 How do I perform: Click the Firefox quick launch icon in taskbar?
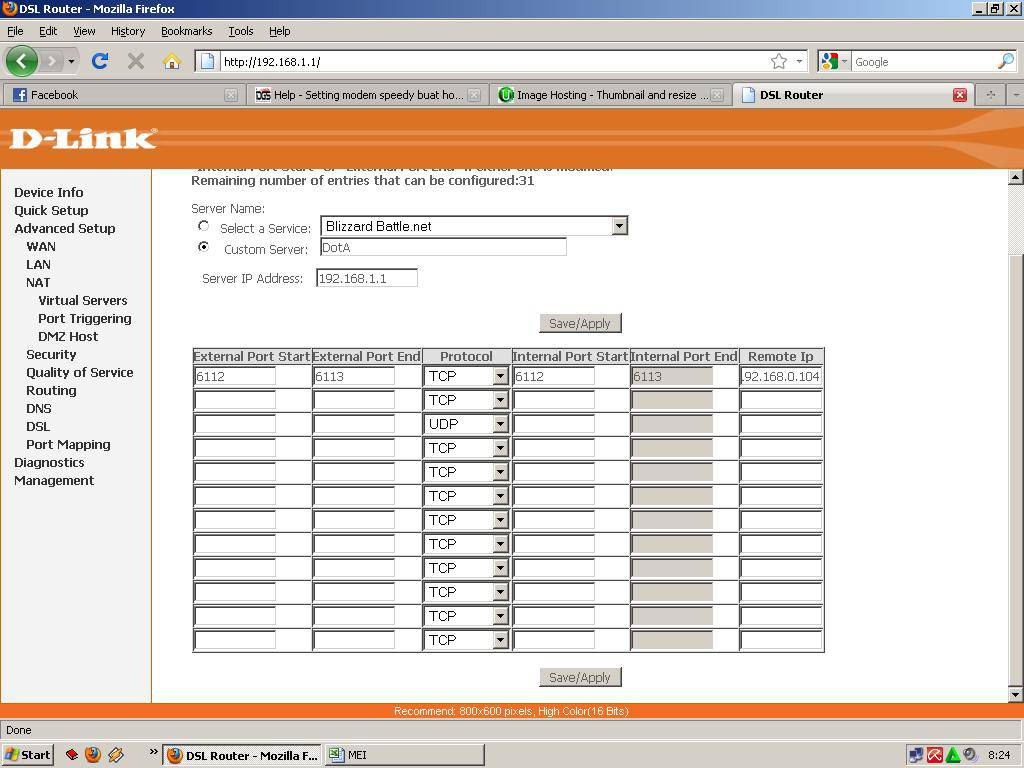pos(93,755)
